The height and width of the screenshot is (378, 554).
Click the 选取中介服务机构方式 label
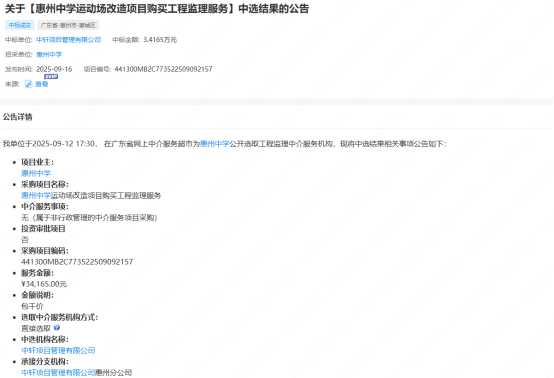(60, 317)
